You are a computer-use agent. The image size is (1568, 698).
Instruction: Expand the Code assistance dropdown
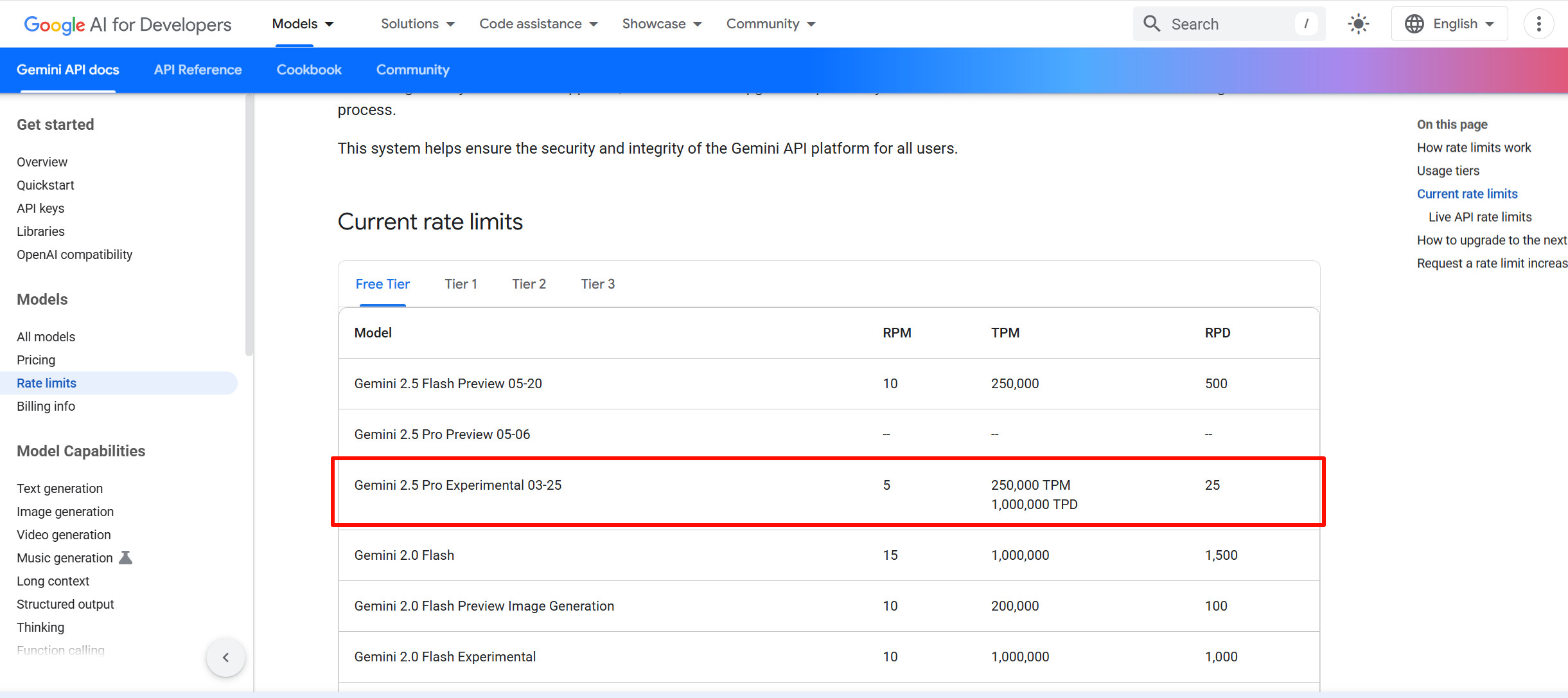[x=538, y=24]
